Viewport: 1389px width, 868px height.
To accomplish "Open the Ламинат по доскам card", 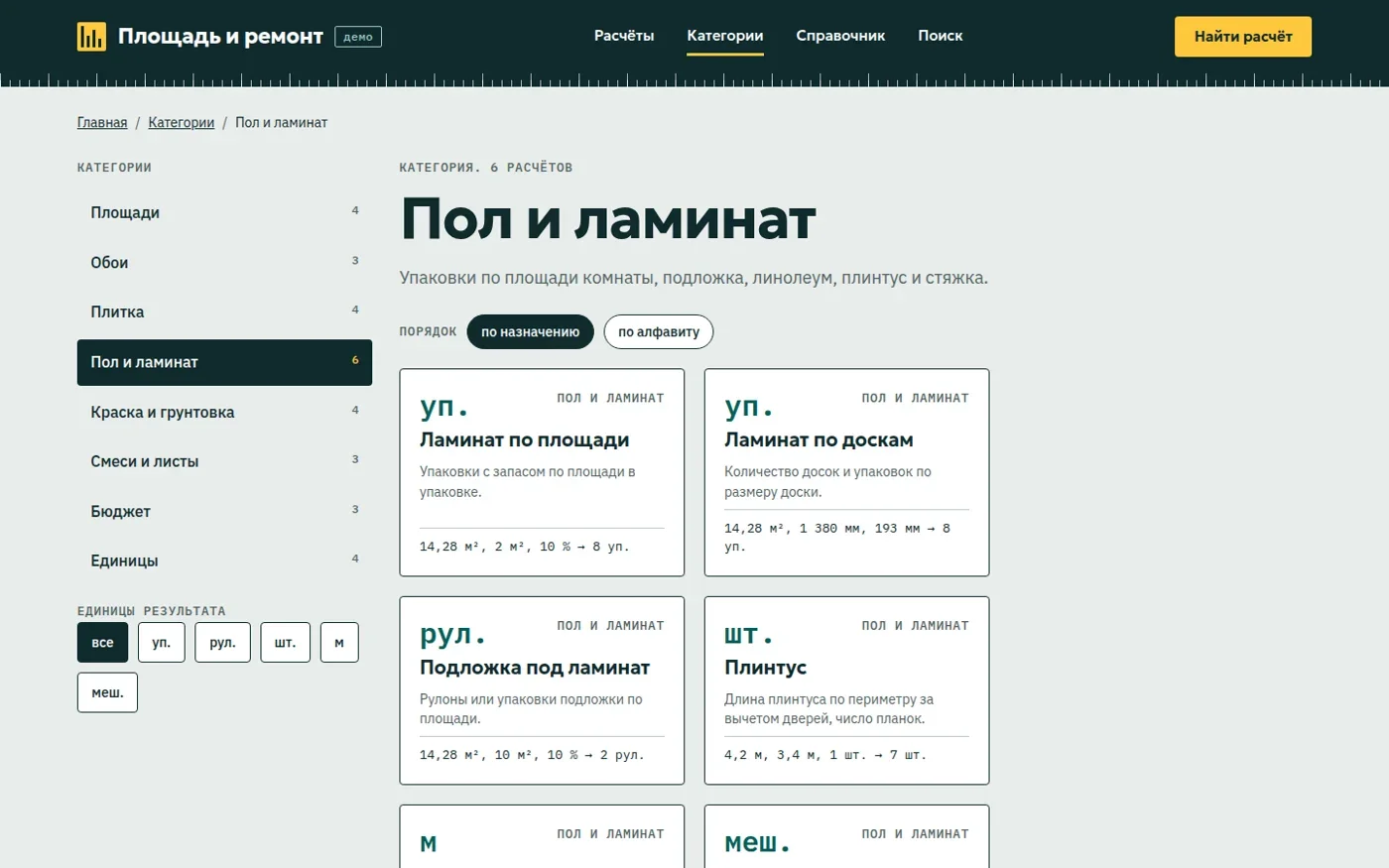I will tap(846, 472).
